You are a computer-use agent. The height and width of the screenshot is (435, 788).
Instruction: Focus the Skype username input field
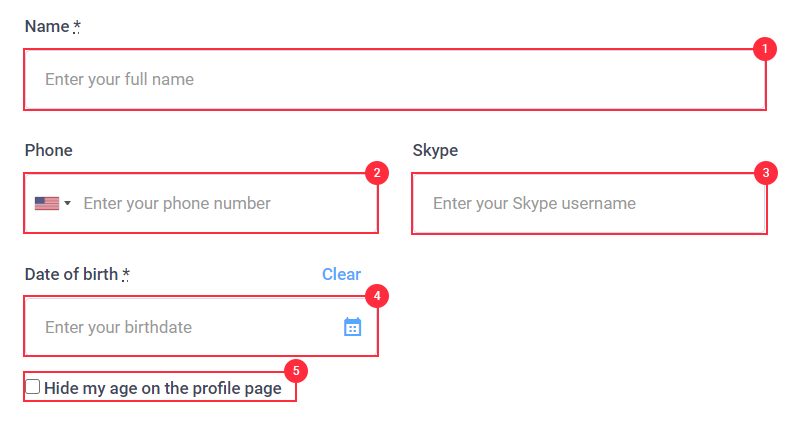589,203
